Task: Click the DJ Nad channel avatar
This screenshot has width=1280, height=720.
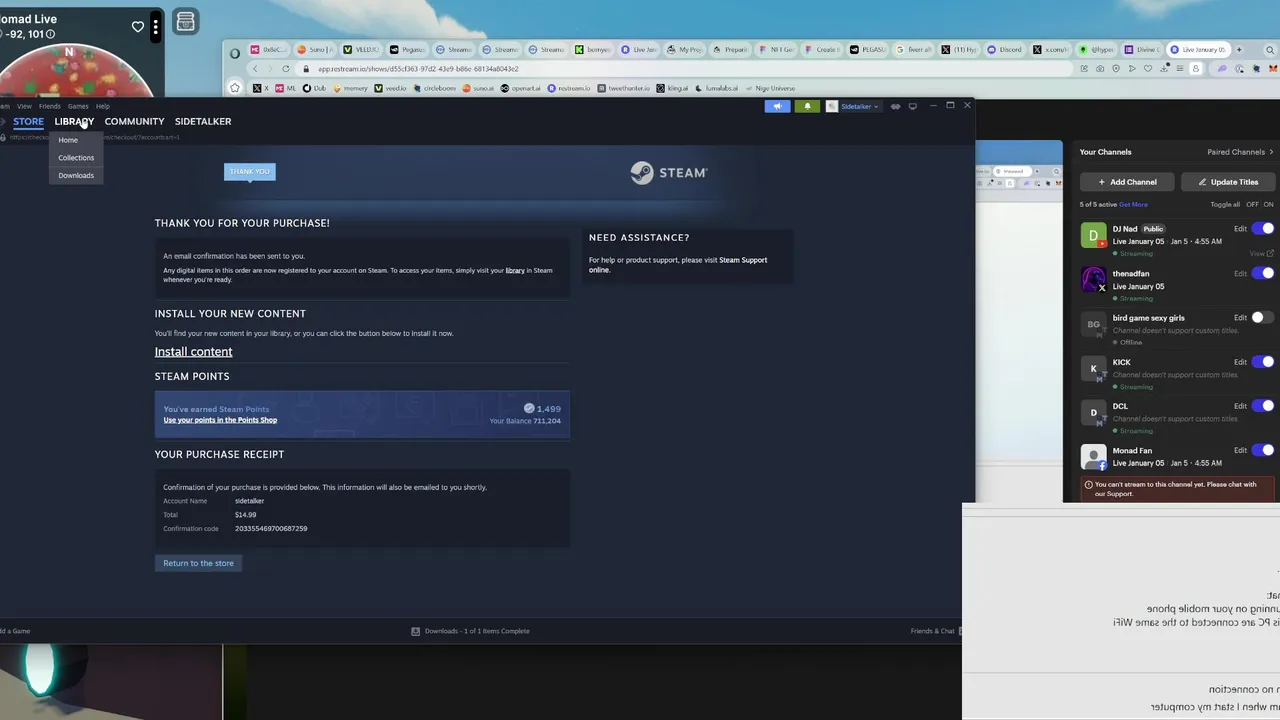Action: coord(1093,235)
